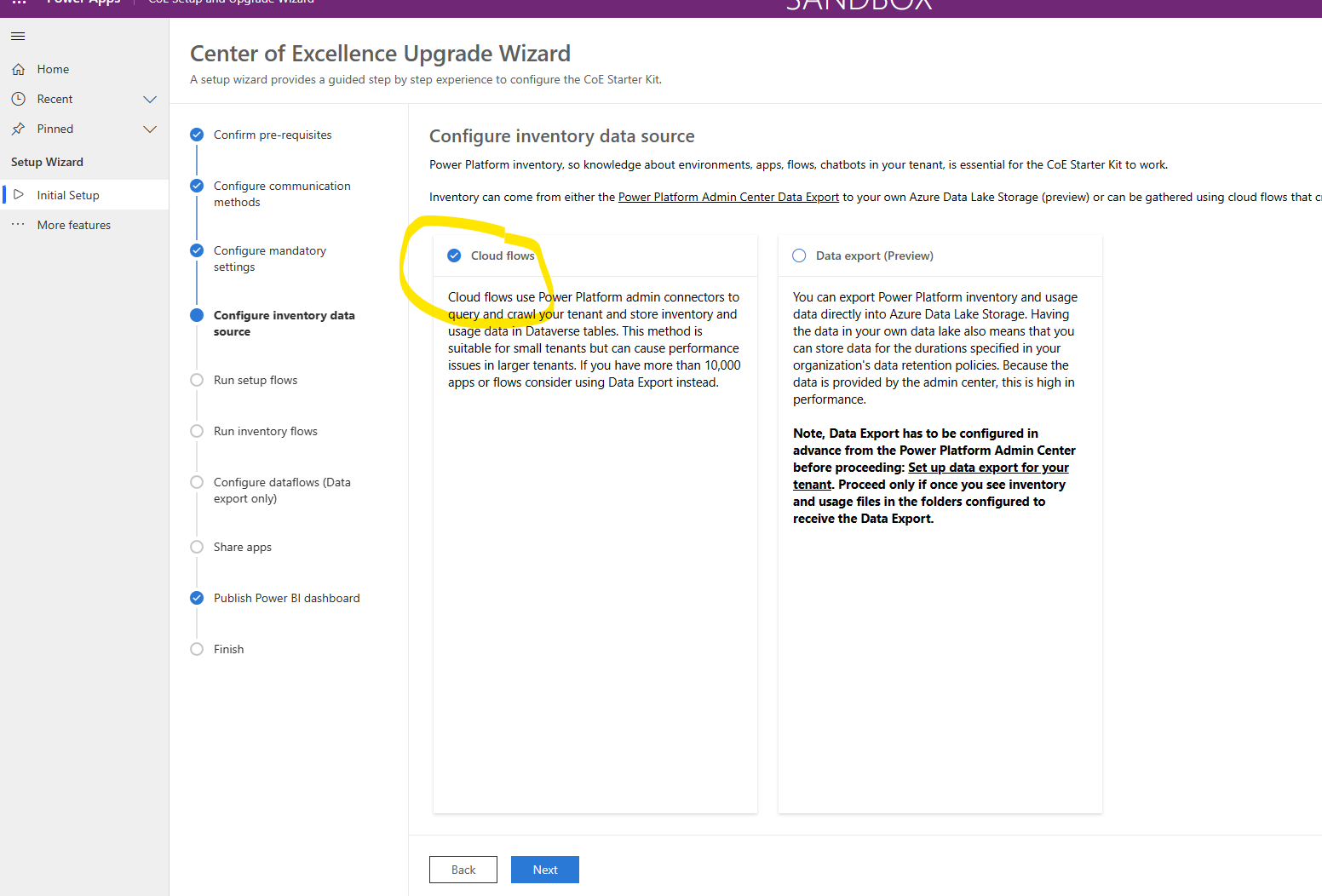The width and height of the screenshot is (1322, 896).
Task: Select the Initial Setup play icon
Action: (19, 194)
